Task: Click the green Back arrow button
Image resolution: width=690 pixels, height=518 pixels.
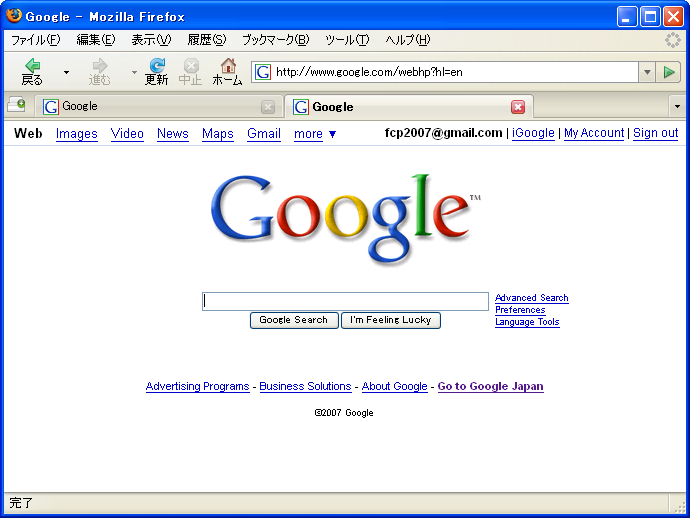Action: point(32,67)
